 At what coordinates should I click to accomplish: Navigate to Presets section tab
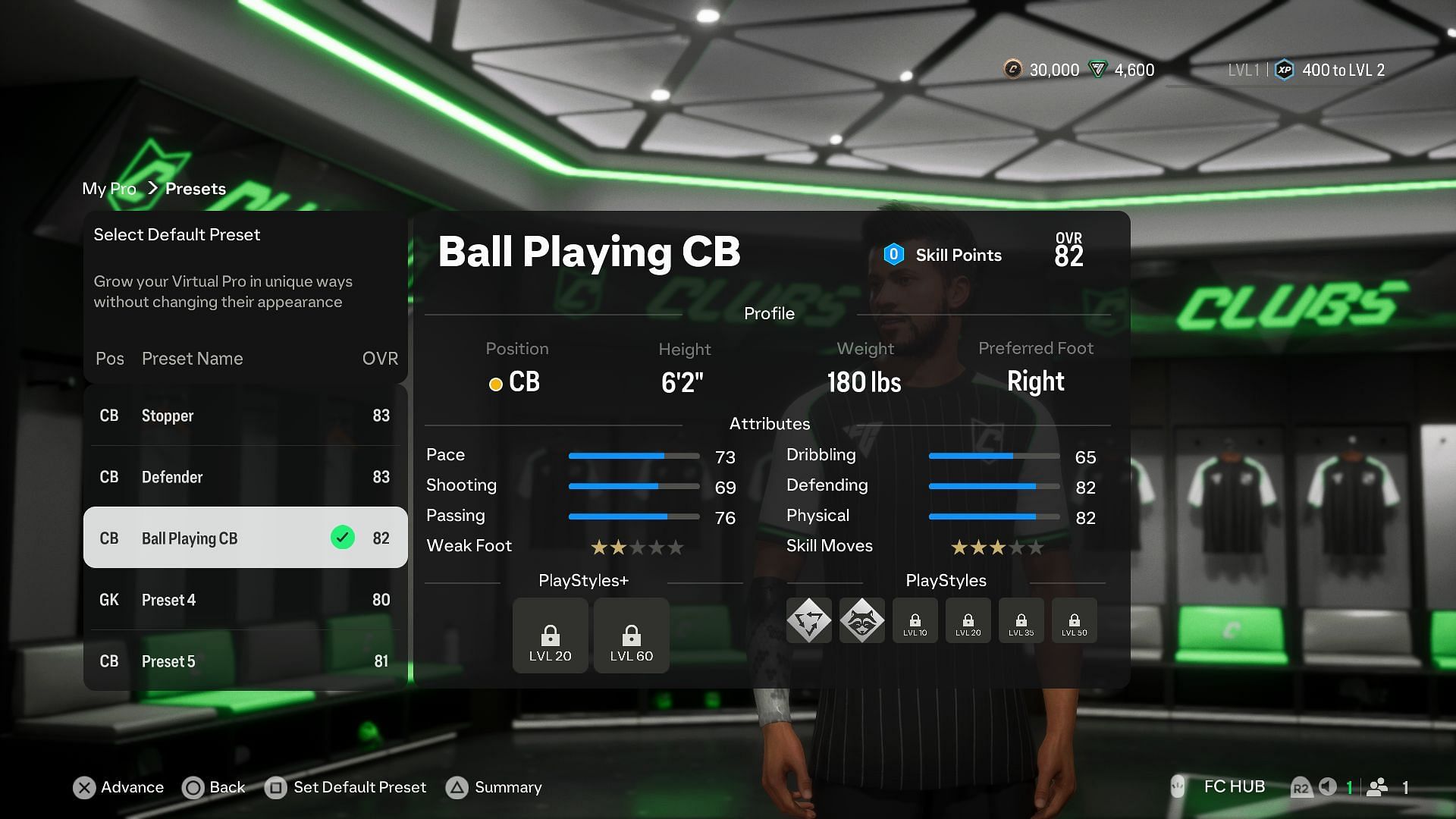point(196,188)
